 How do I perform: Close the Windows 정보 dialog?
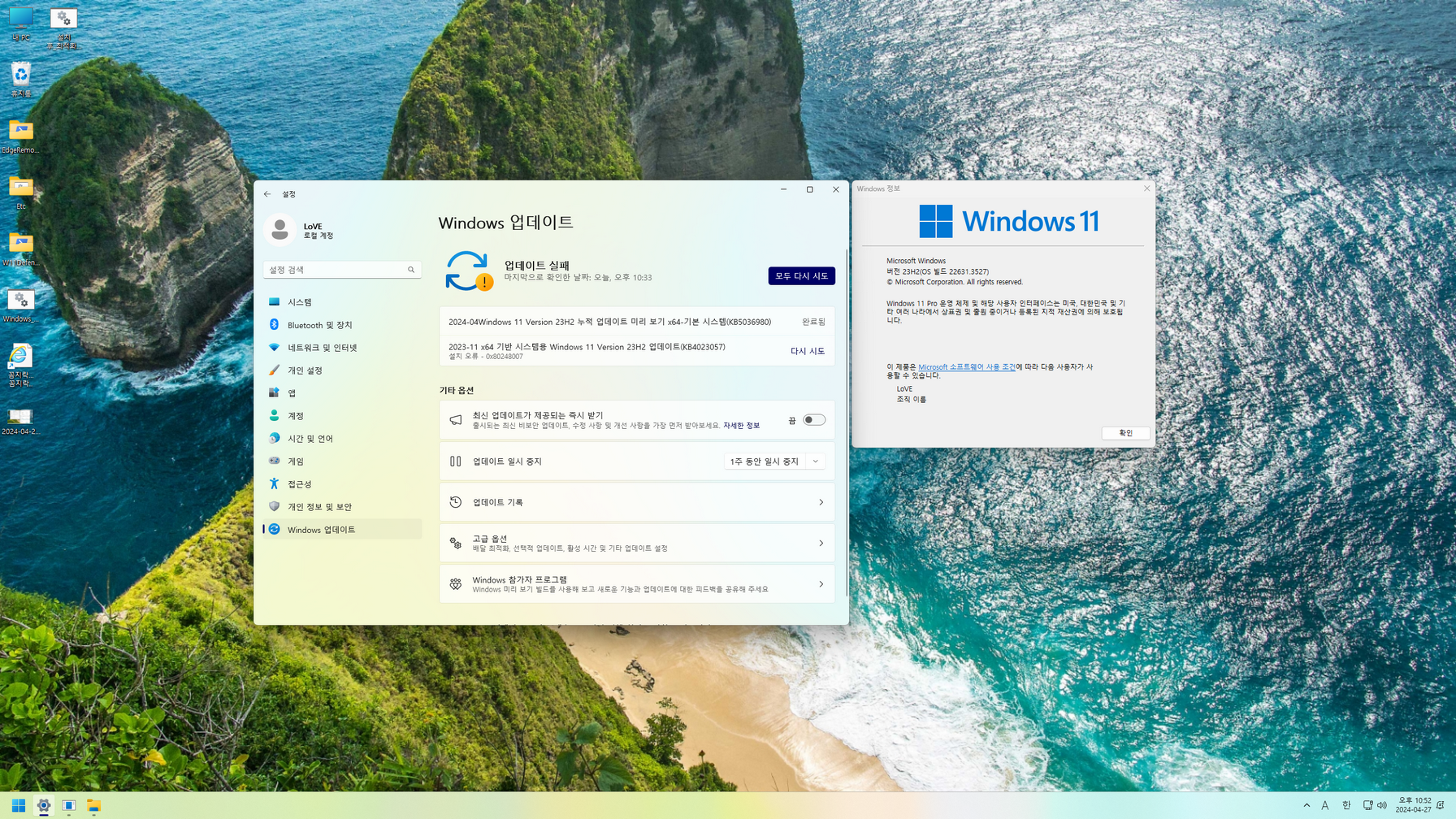point(1146,188)
